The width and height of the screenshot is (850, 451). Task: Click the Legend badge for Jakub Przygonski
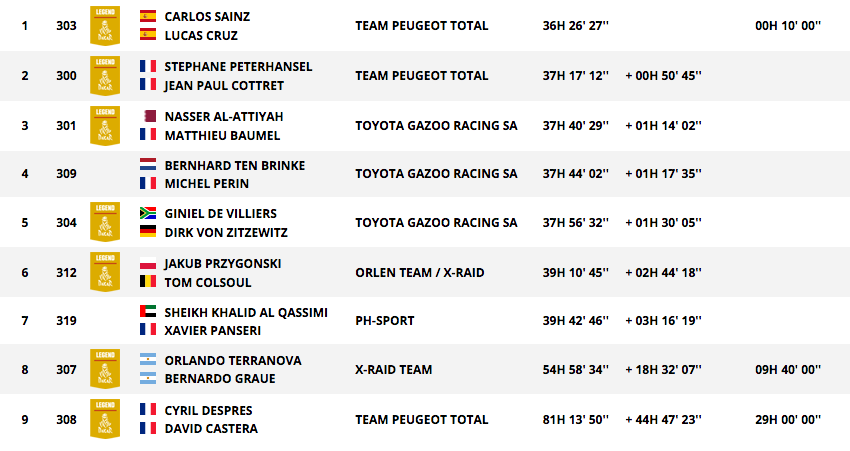point(105,272)
